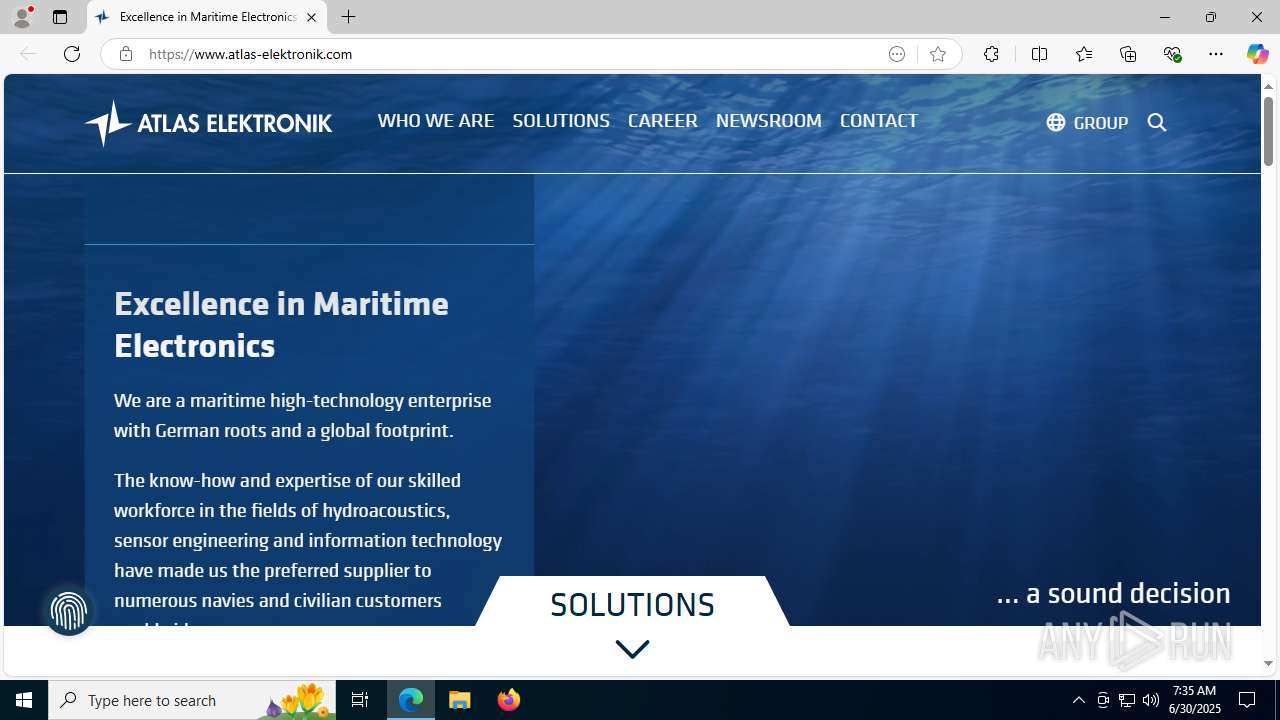Open Task View on taskbar
The height and width of the screenshot is (720, 1280).
[360, 700]
